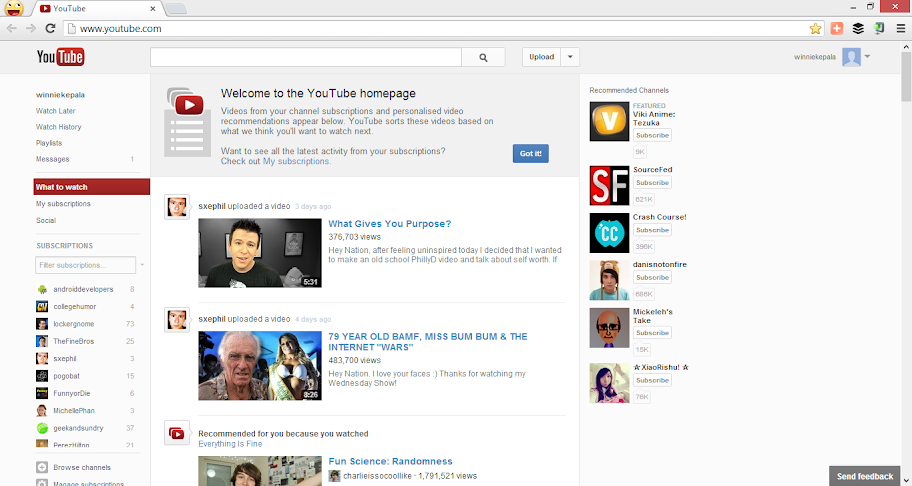The height and width of the screenshot is (486, 912).
Task: Open collegehumor subscription icon
Action: click(x=42, y=307)
